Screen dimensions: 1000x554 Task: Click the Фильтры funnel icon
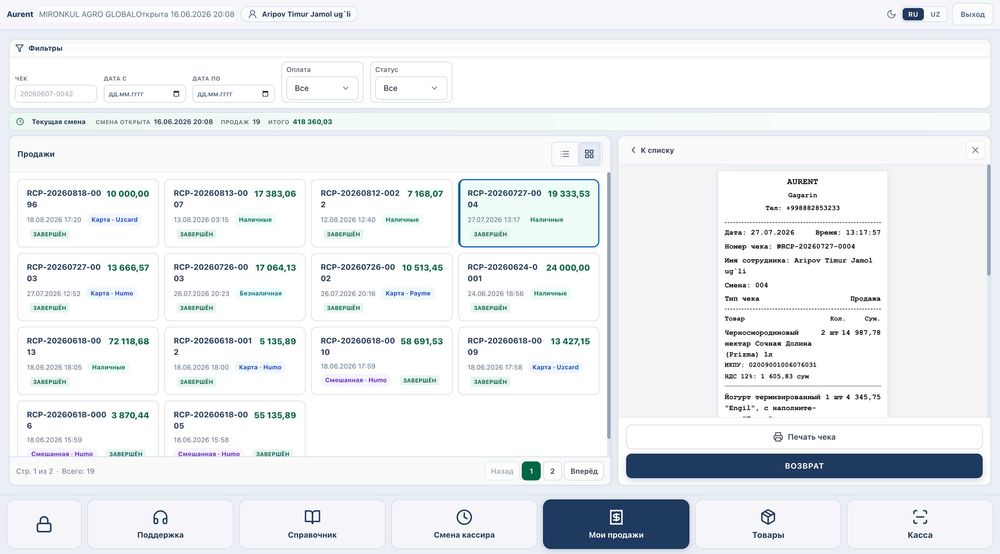[x=20, y=48]
